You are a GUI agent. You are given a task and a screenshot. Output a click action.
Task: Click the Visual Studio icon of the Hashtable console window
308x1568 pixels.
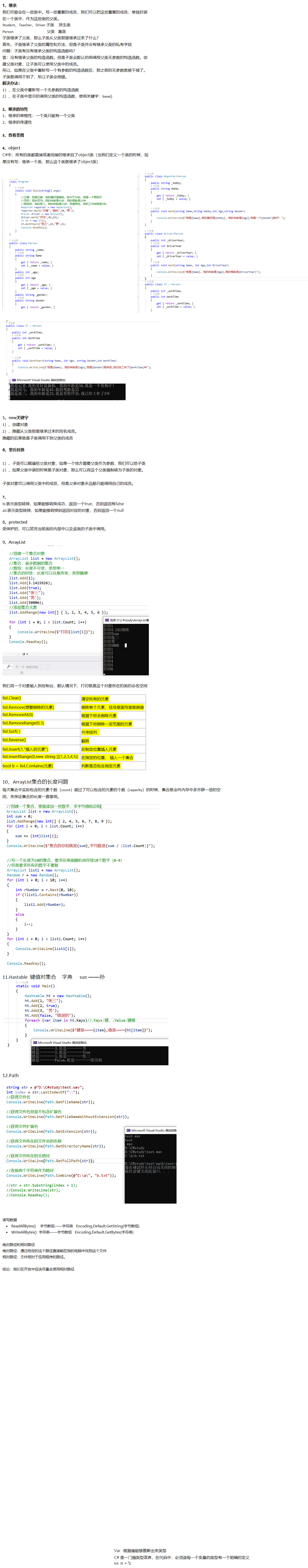(x=35, y=1043)
